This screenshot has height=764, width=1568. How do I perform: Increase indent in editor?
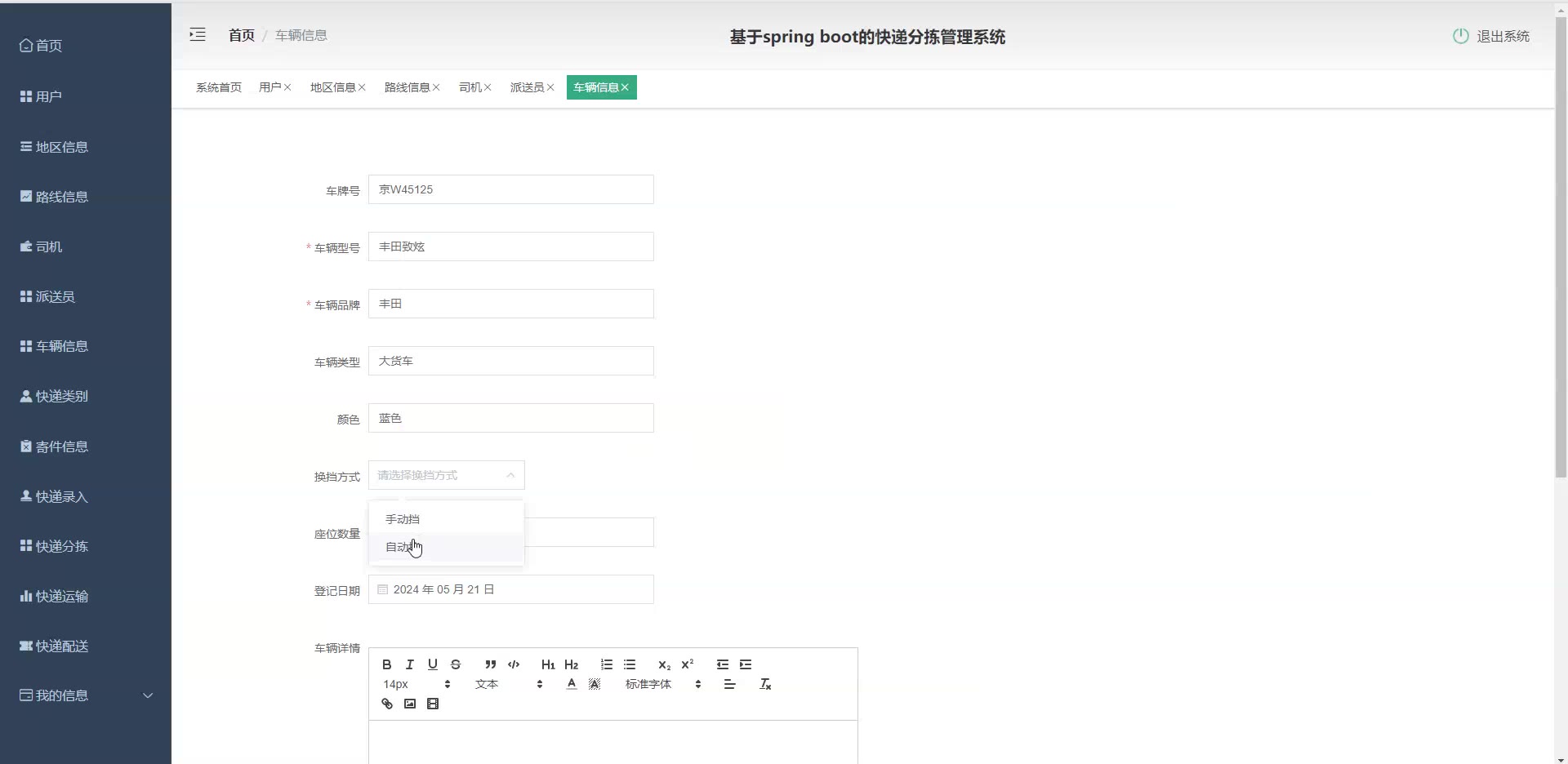pos(746,664)
